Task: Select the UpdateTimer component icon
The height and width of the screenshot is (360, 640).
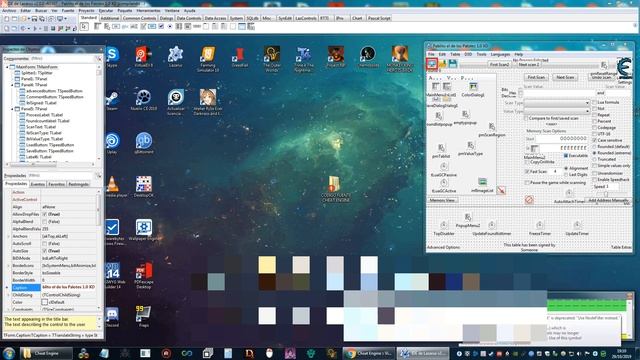Action: (x=577, y=225)
